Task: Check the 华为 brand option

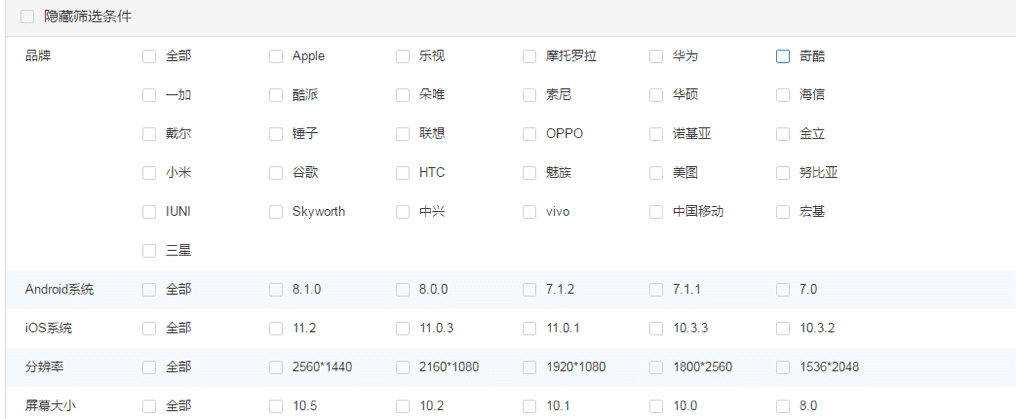Action: 656,56
